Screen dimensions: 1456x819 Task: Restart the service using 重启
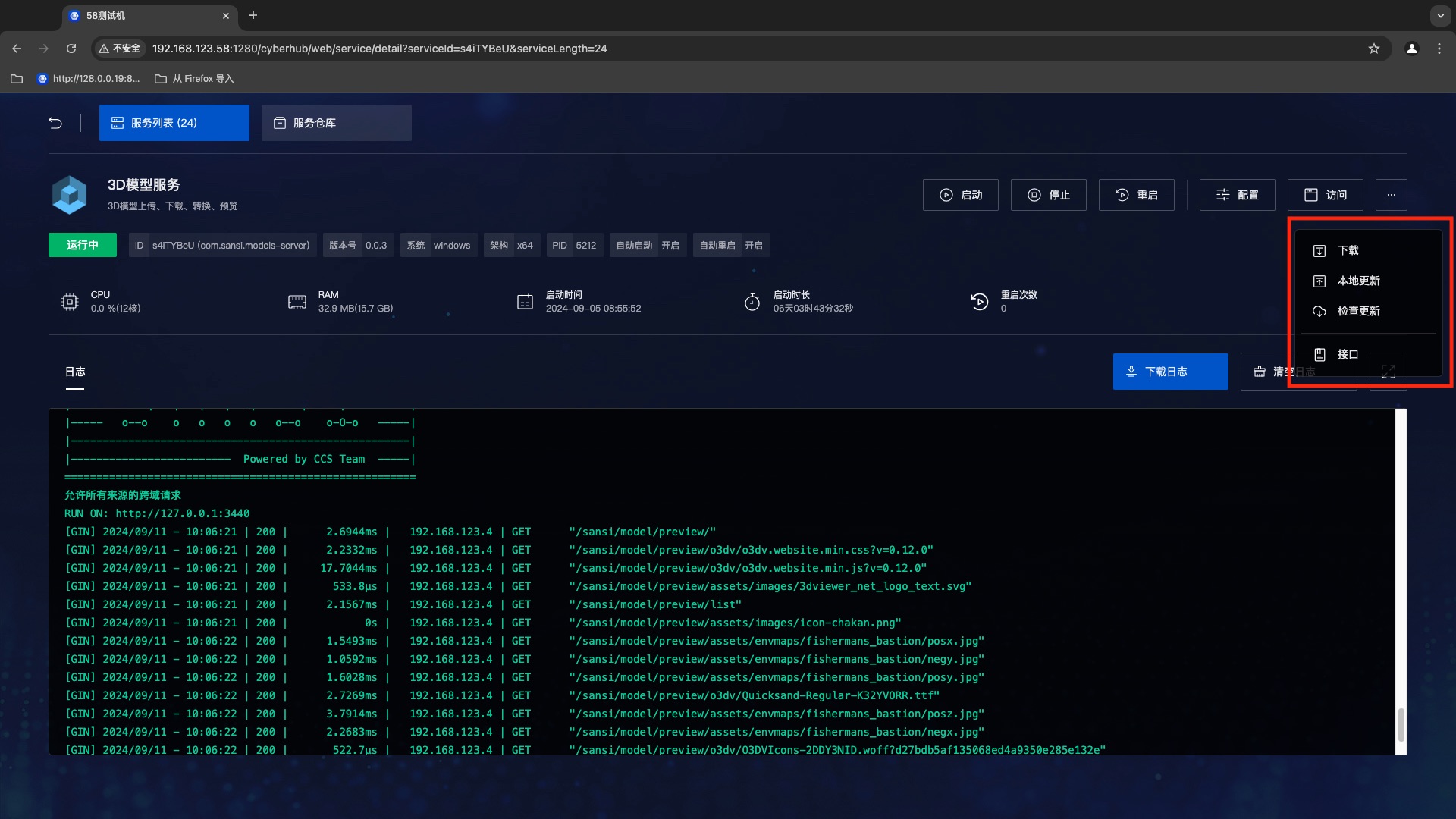(1136, 195)
